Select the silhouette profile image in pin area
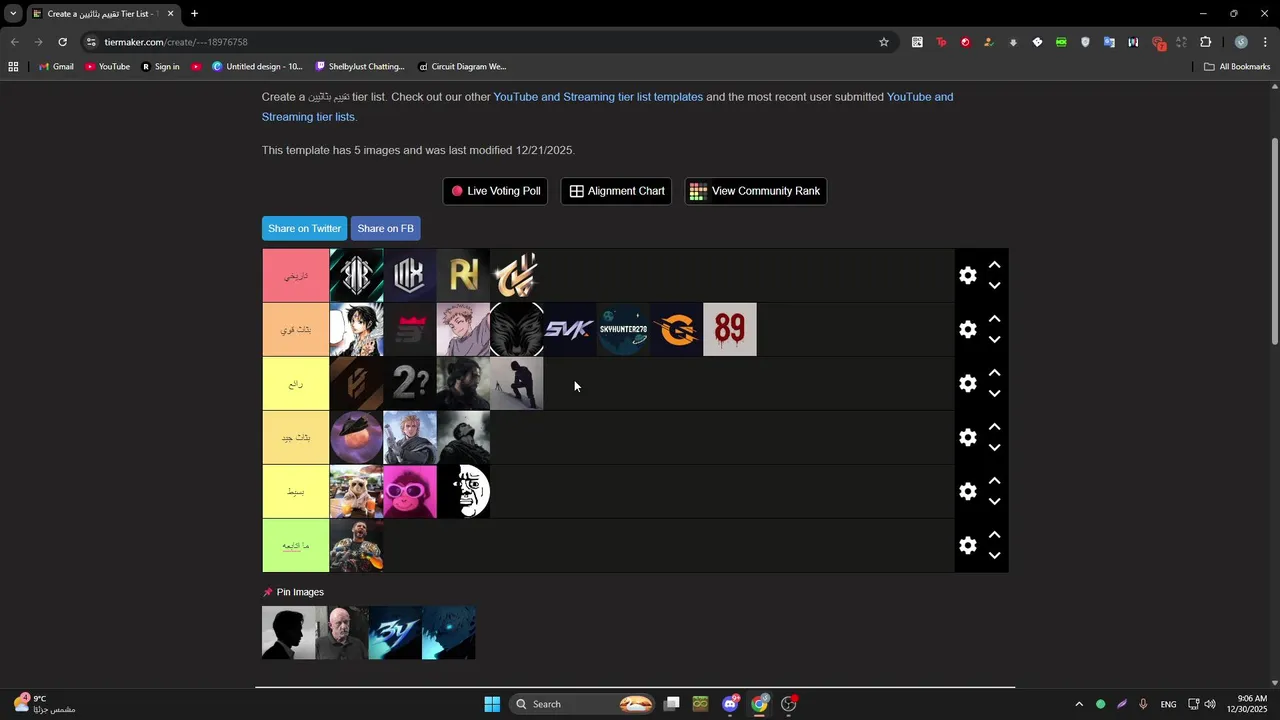Viewport: 1280px width, 720px height. click(288, 632)
